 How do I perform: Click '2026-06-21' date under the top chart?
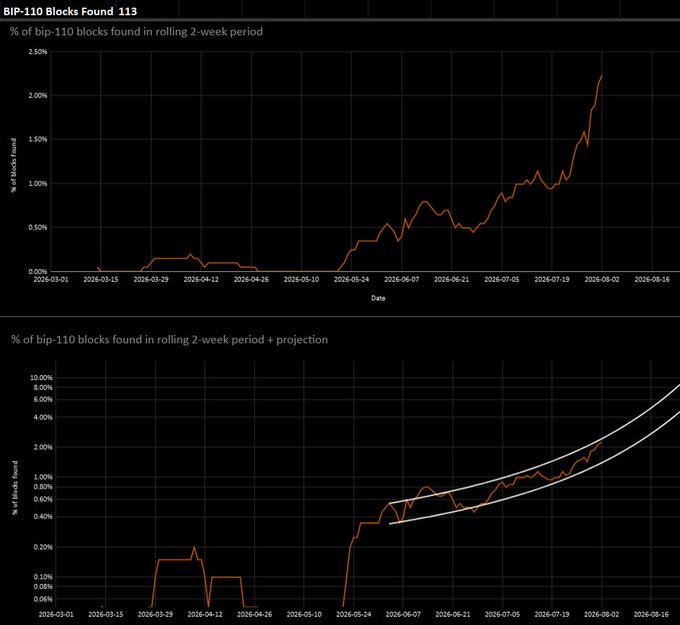click(451, 279)
